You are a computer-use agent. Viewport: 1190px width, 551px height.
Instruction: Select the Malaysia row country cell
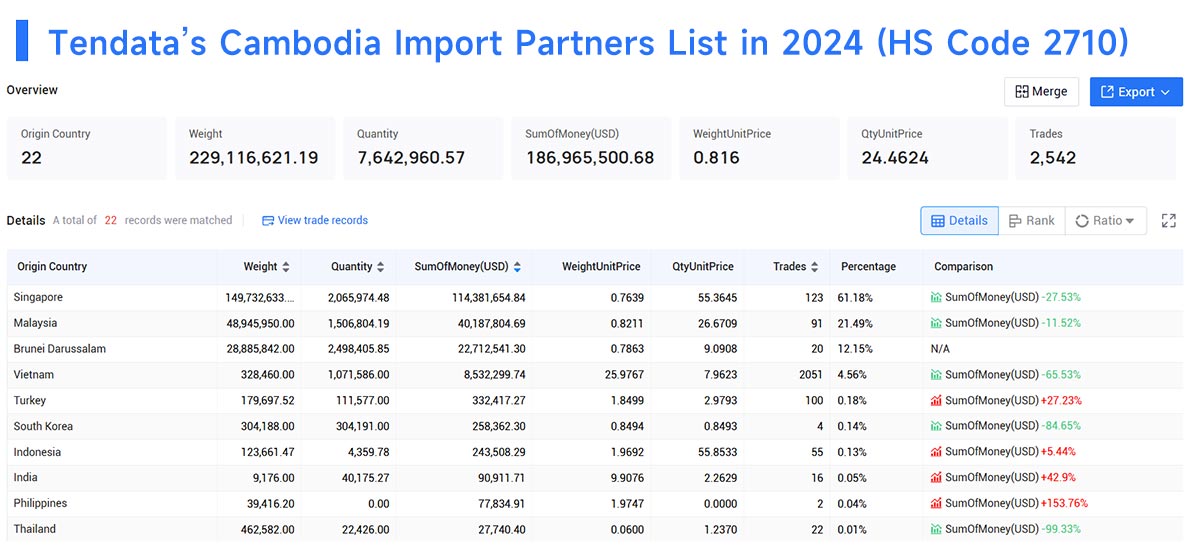(112, 323)
